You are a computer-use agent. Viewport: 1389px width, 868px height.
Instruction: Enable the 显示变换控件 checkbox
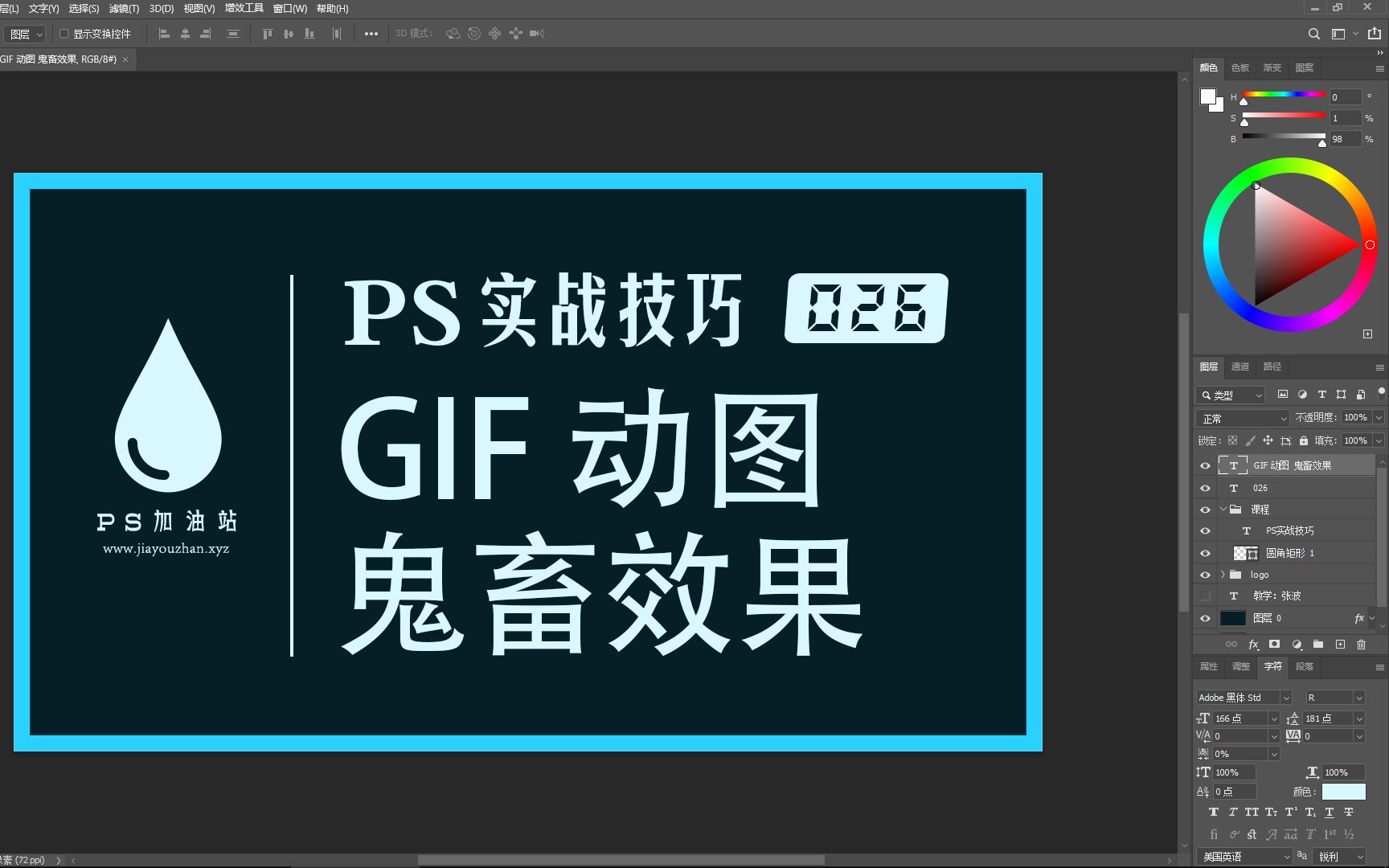tap(64, 34)
